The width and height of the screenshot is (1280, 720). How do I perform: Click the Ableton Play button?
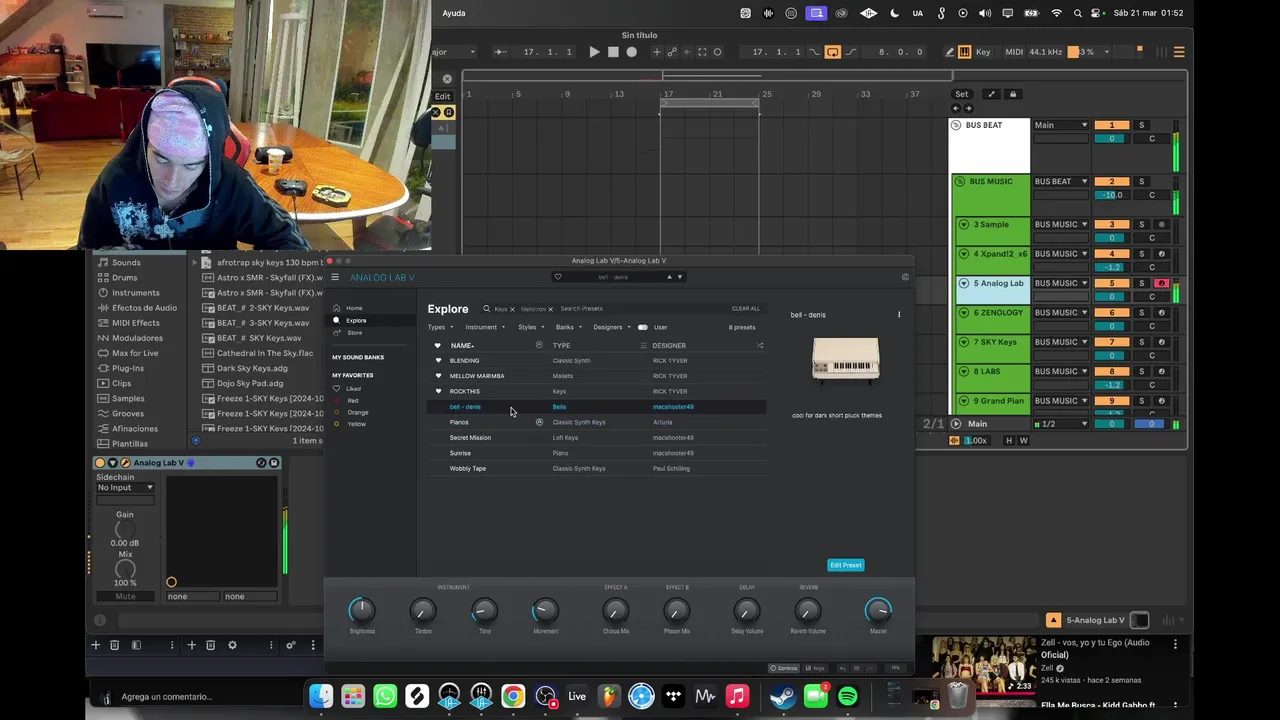[594, 52]
